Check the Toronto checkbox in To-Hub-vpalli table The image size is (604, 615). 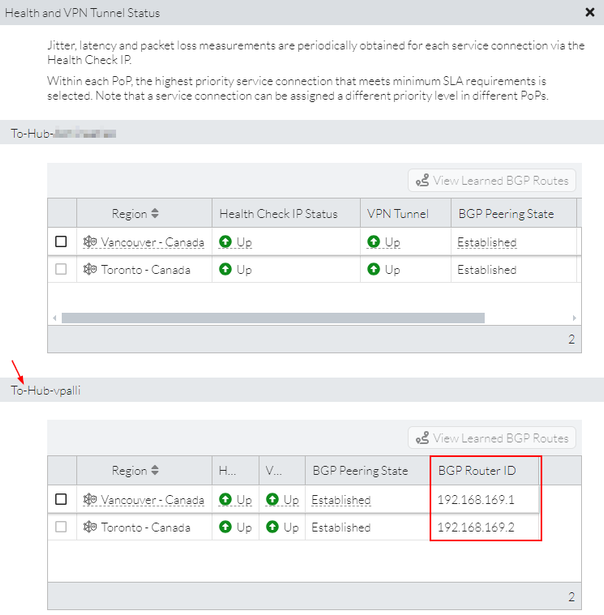click(x=61, y=527)
